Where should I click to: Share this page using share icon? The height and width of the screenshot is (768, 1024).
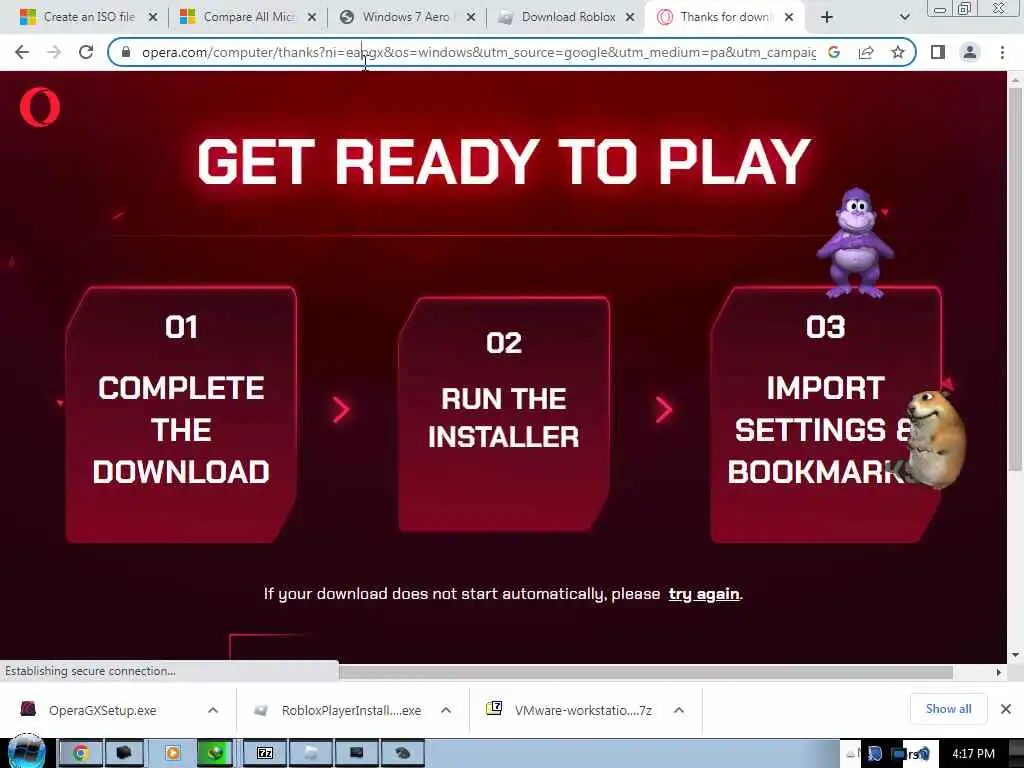pos(866,52)
